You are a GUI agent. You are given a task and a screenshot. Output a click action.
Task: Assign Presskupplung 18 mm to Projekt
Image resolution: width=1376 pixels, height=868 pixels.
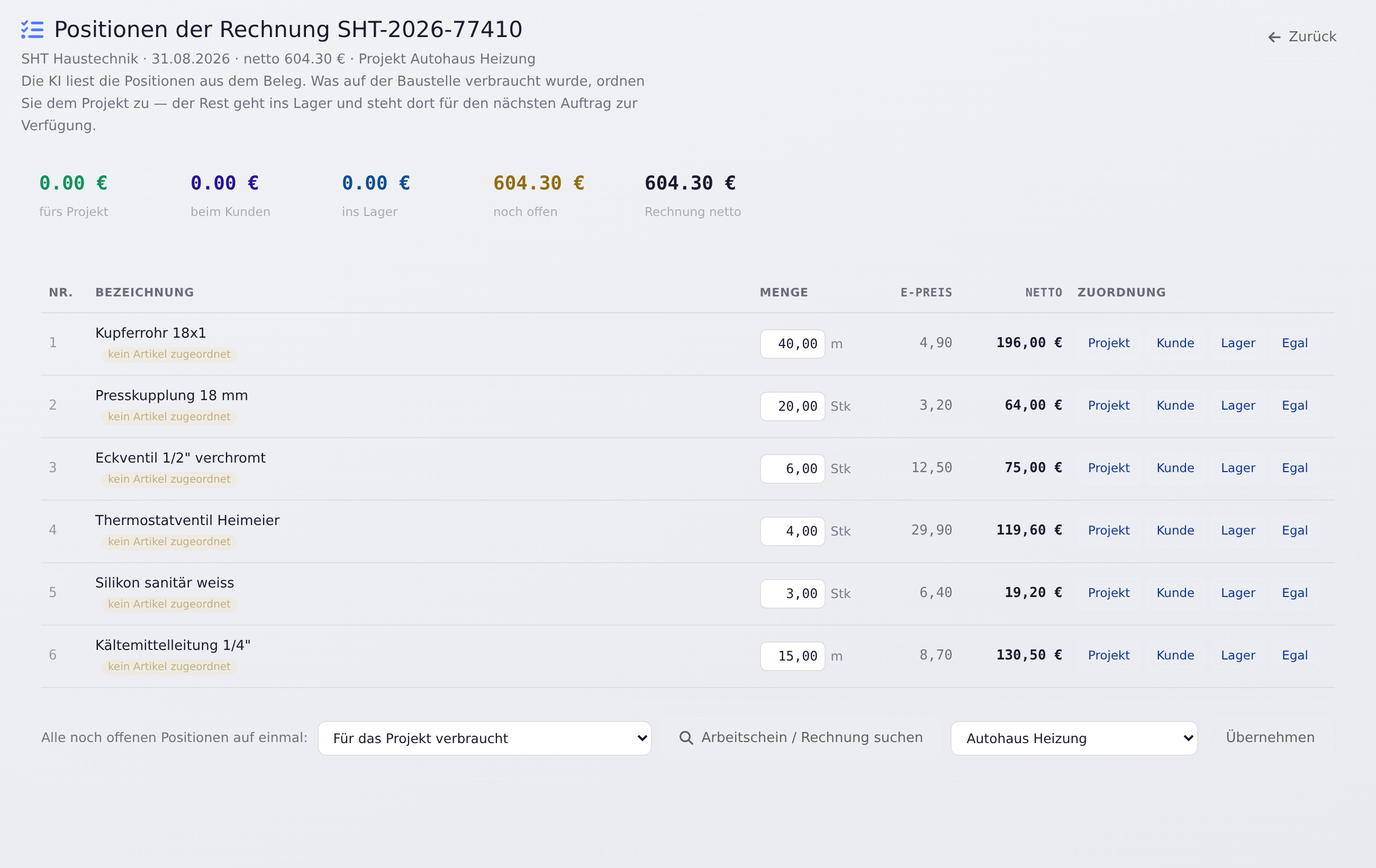click(x=1109, y=406)
